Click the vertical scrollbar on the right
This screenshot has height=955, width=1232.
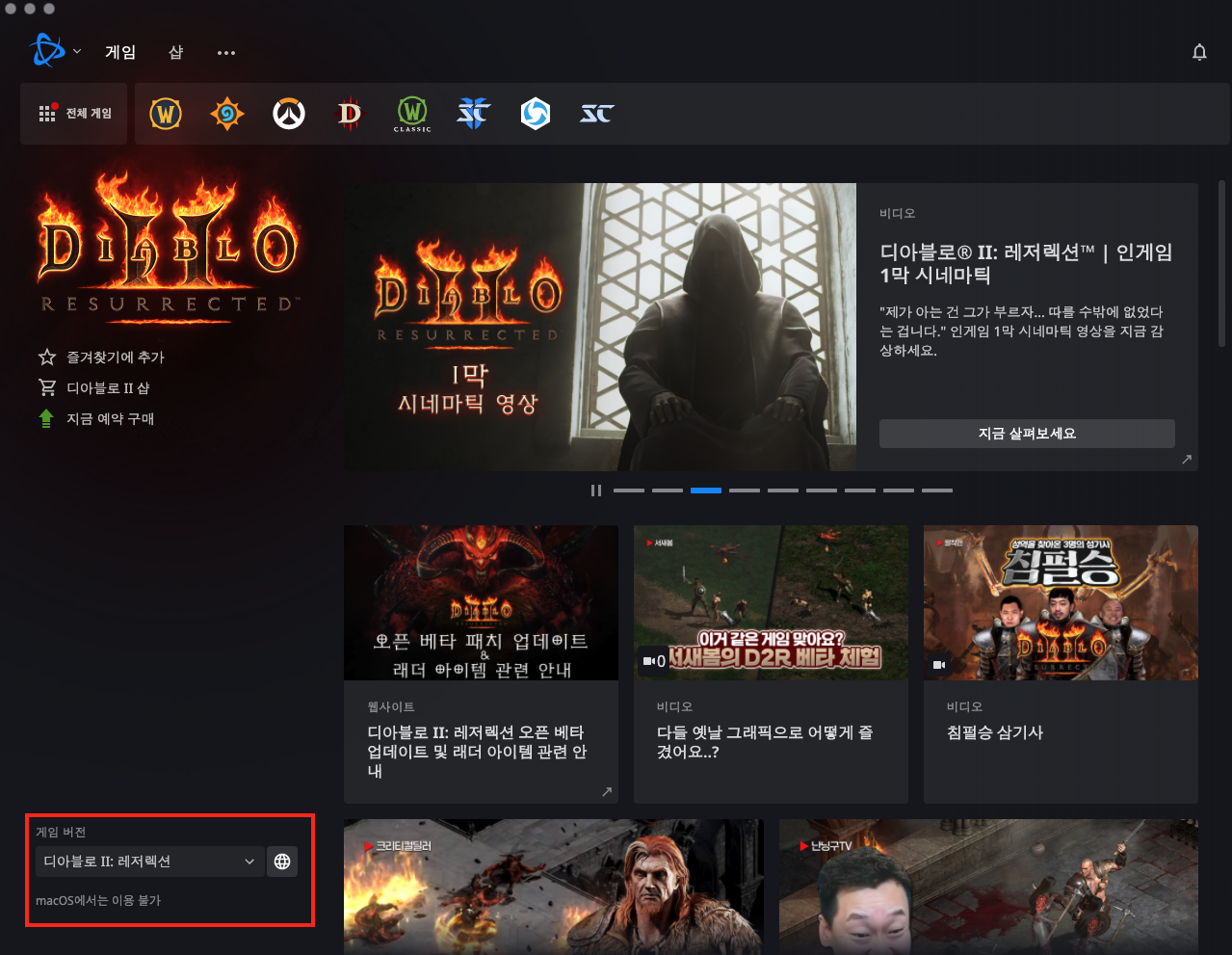pos(1221,263)
